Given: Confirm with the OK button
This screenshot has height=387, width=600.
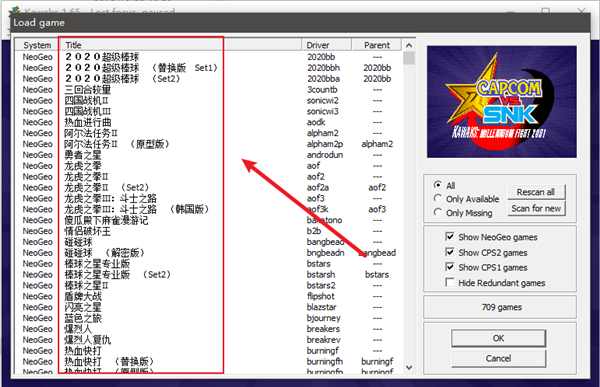Looking at the screenshot, I should (498, 338).
